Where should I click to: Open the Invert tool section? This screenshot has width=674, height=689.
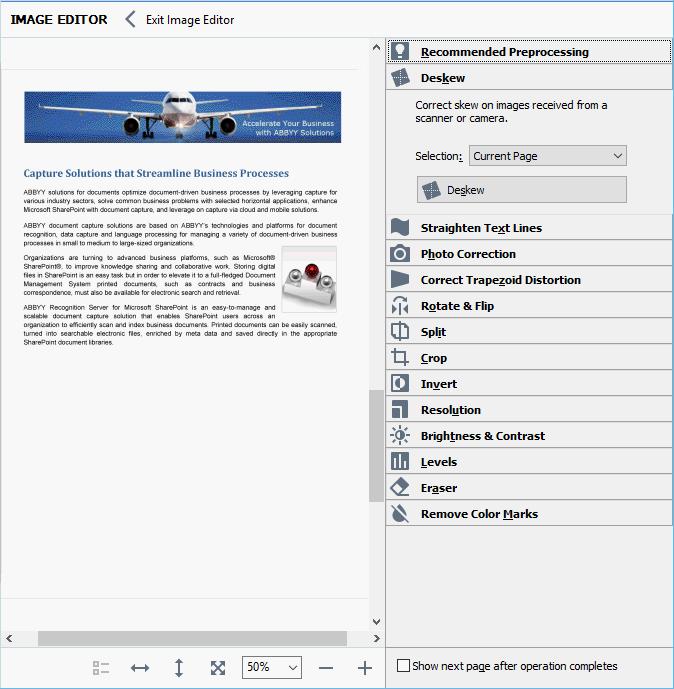pyautogui.click(x=529, y=383)
